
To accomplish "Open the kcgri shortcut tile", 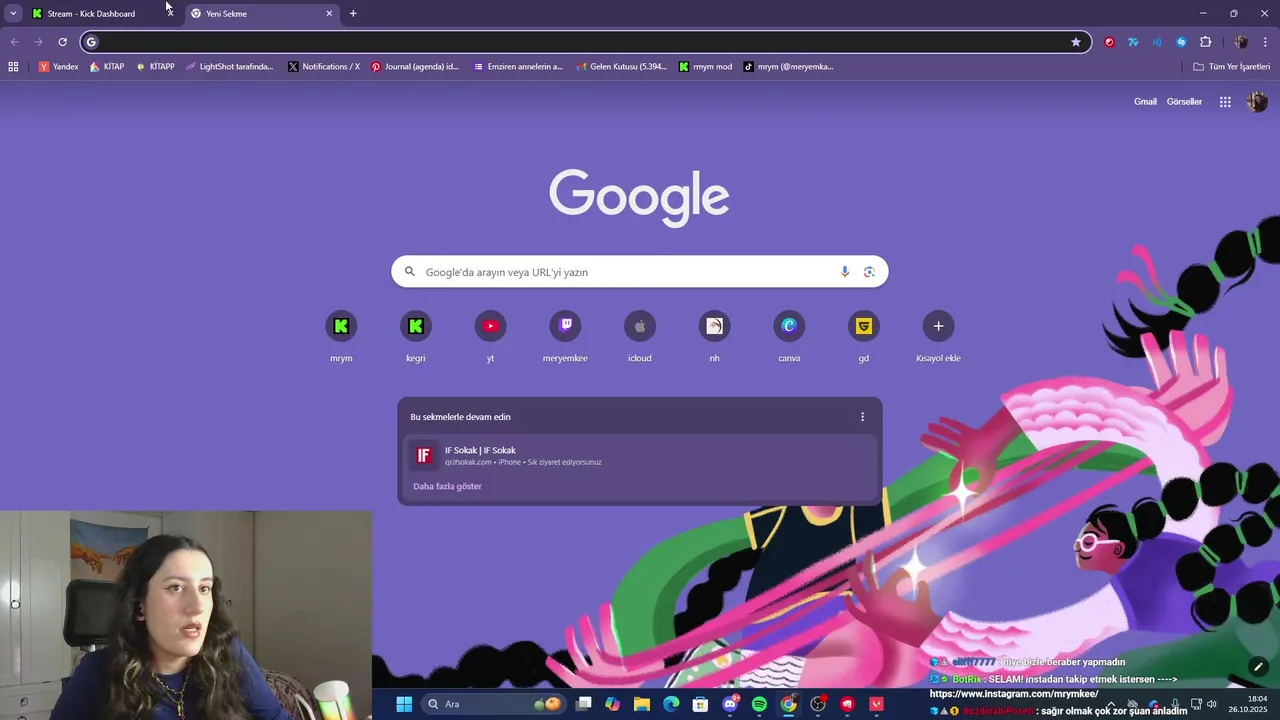I will (416, 326).
